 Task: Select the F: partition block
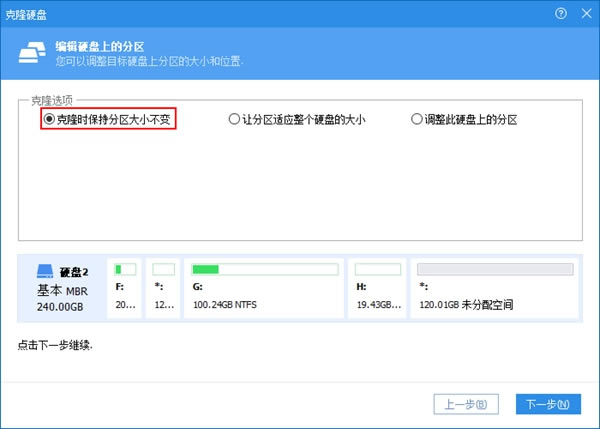click(124, 288)
